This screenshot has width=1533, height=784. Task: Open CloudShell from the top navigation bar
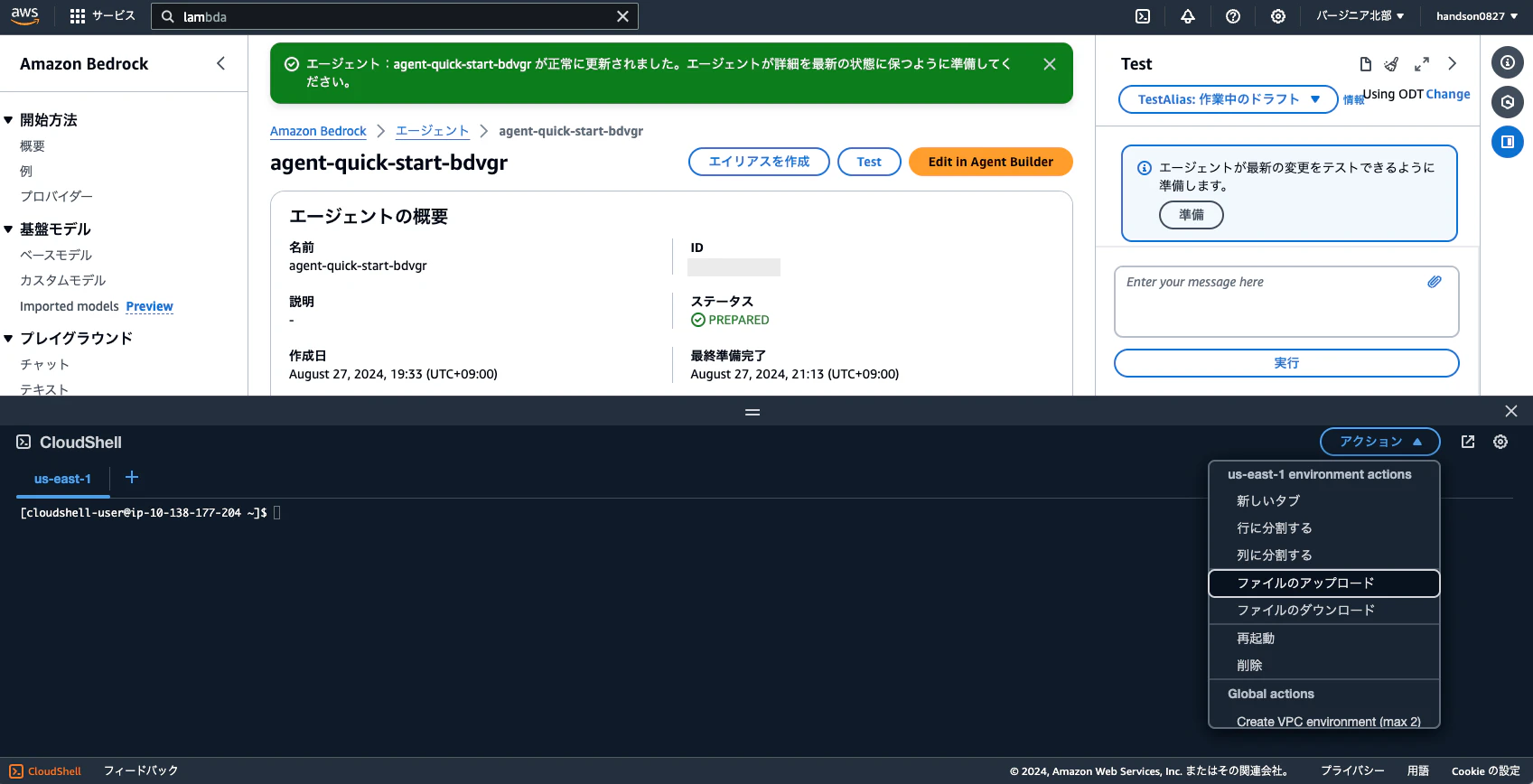[x=1143, y=16]
